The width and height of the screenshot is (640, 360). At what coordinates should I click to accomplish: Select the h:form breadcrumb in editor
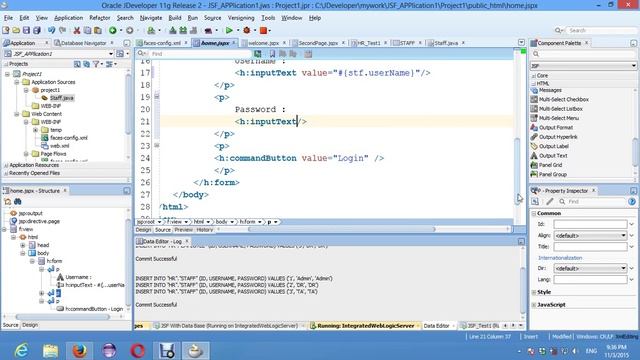pyautogui.click(x=247, y=222)
